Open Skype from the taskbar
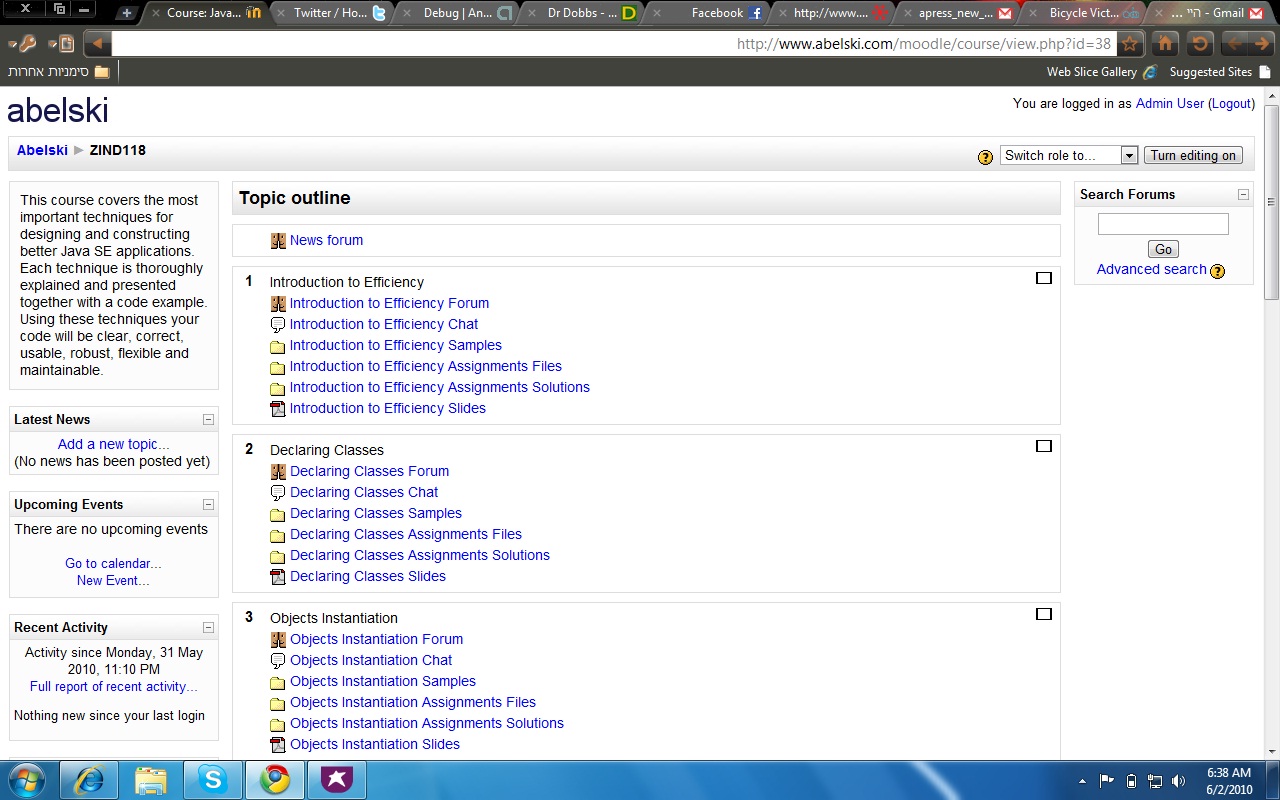The width and height of the screenshot is (1280, 800). [213, 780]
